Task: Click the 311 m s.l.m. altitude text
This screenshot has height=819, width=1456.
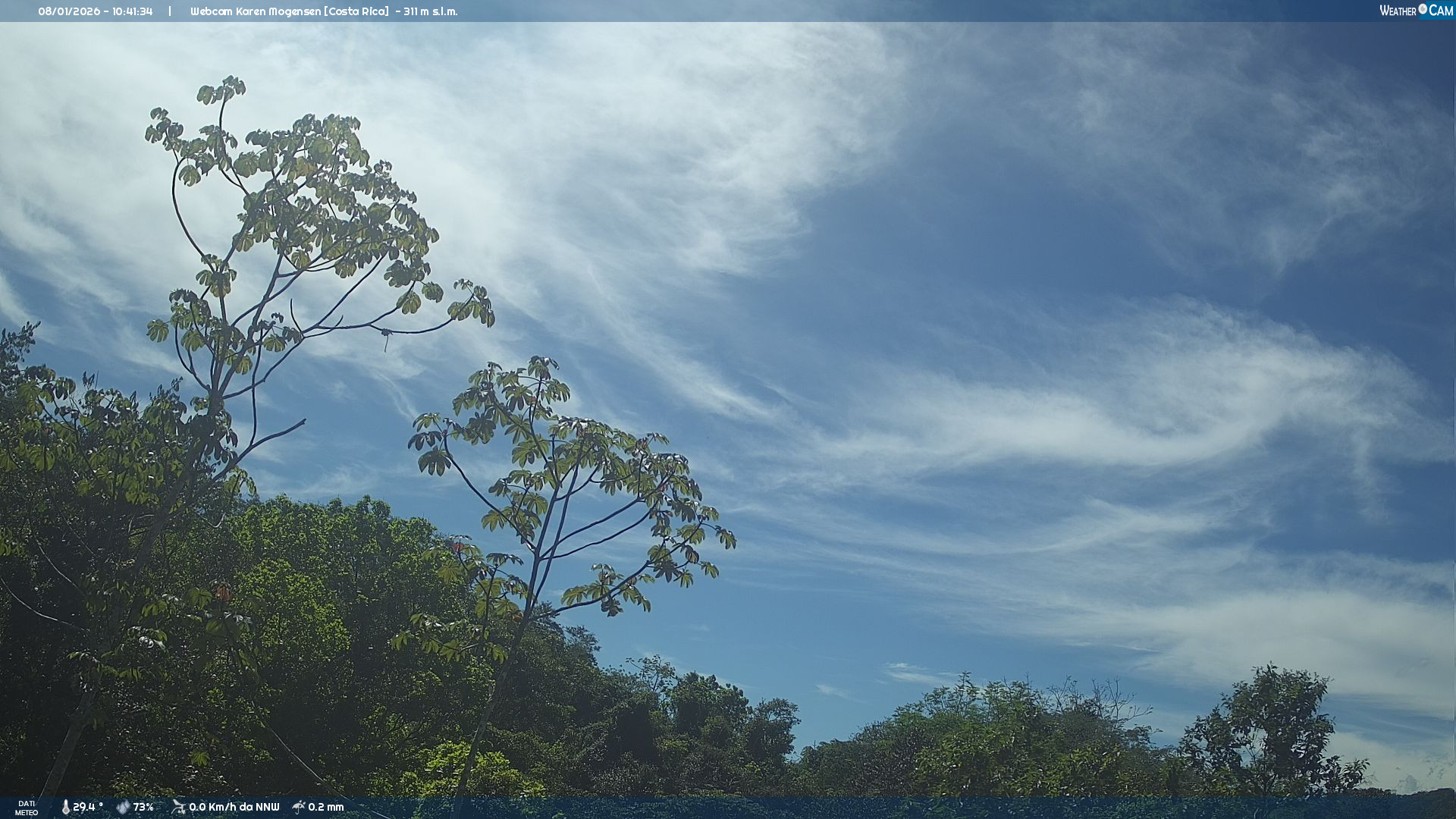Action: pyautogui.click(x=430, y=11)
